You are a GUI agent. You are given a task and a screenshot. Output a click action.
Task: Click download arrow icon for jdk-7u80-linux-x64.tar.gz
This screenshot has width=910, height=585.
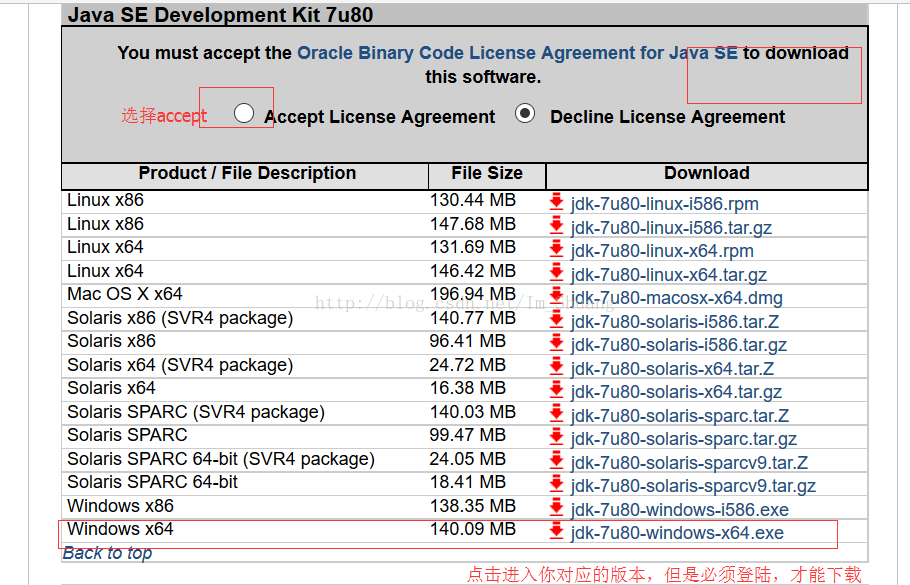point(556,272)
